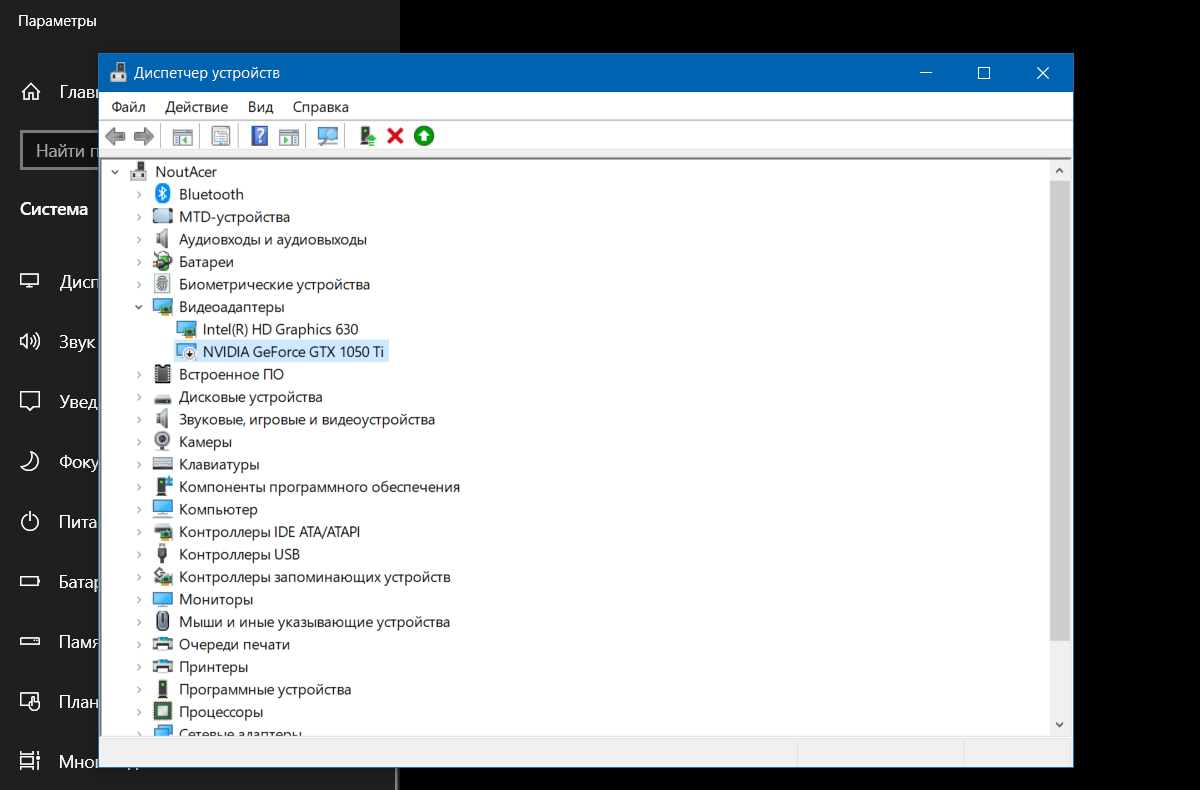Scan for hardware changes monitor icon

(328, 136)
